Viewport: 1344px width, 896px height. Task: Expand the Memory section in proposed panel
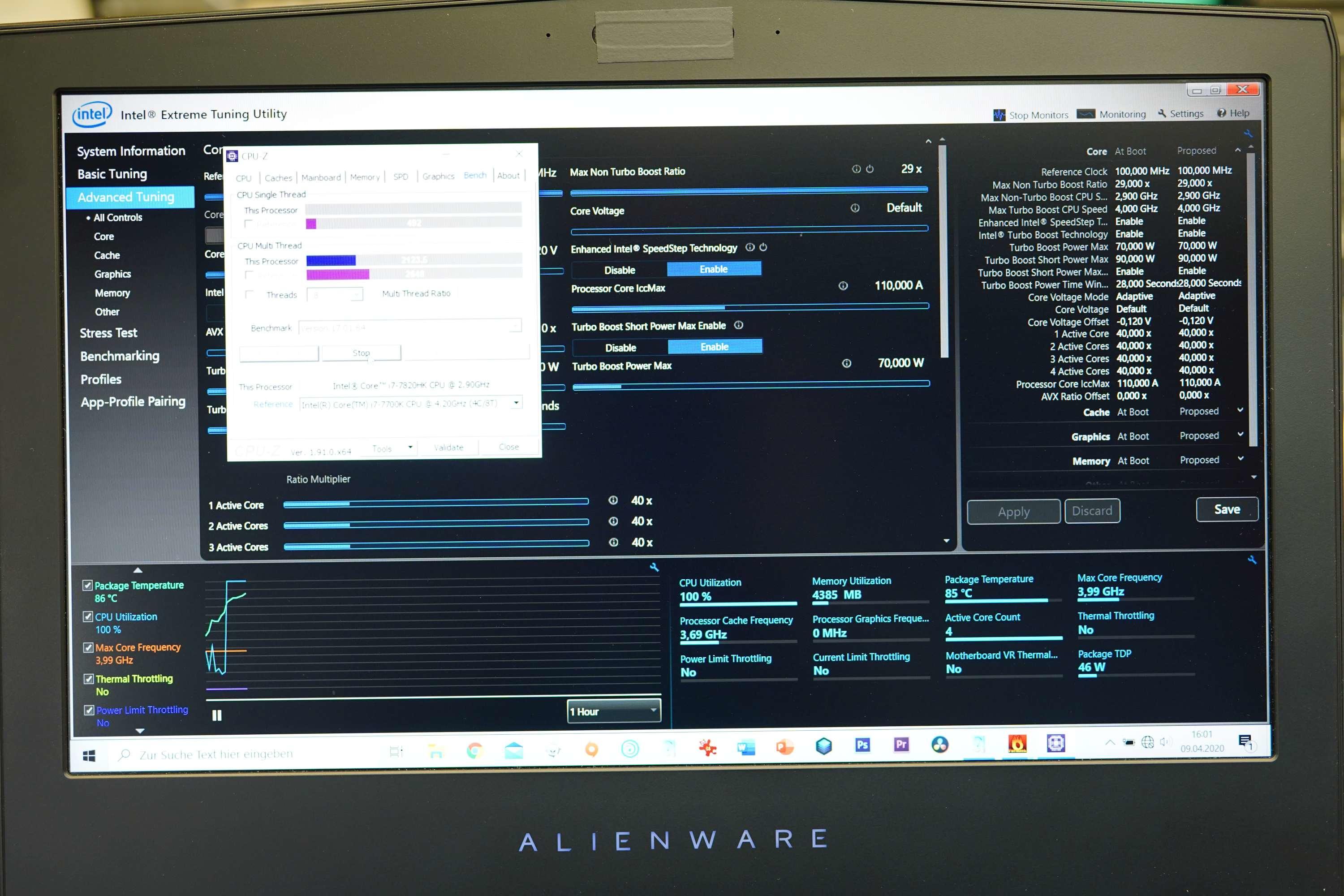coord(1240,459)
